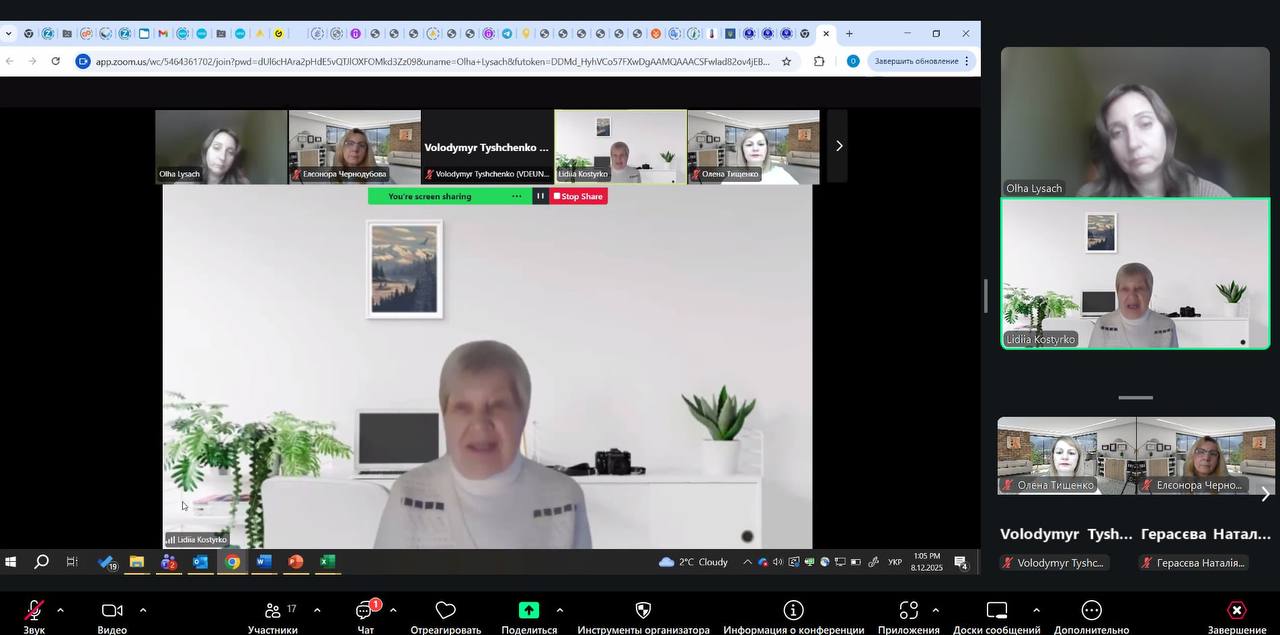The image size is (1280, 635).
Task: Click the green Поделиться share icon
Action: [529, 611]
